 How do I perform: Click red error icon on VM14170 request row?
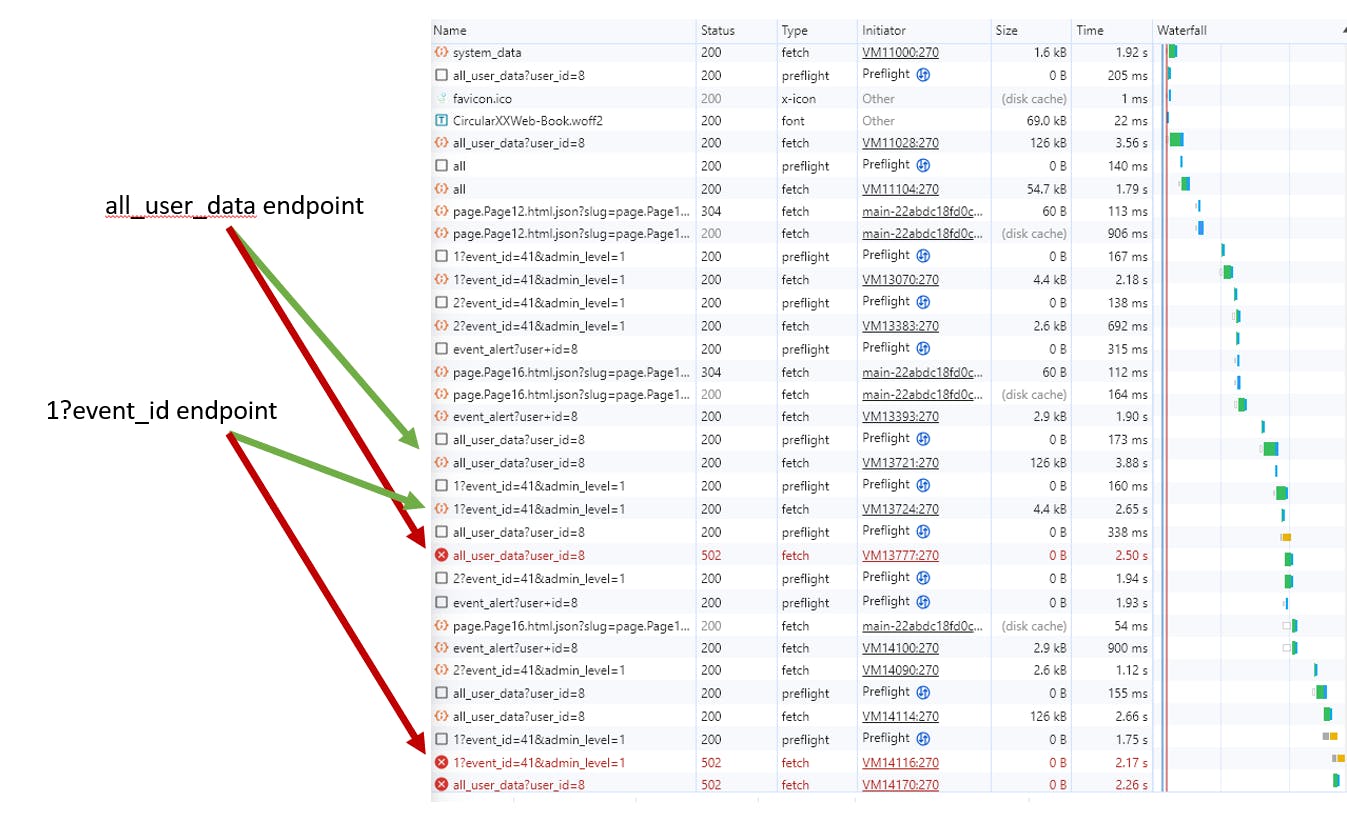441,785
